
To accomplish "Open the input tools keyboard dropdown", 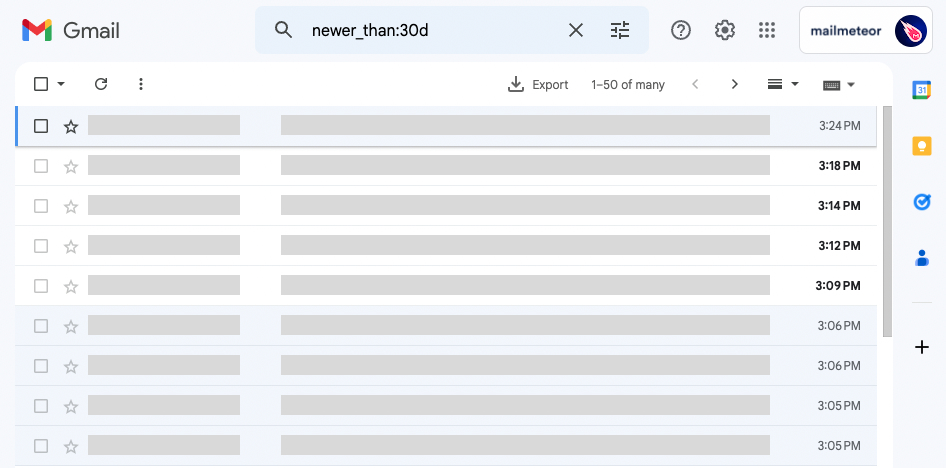I will pyautogui.click(x=839, y=85).
